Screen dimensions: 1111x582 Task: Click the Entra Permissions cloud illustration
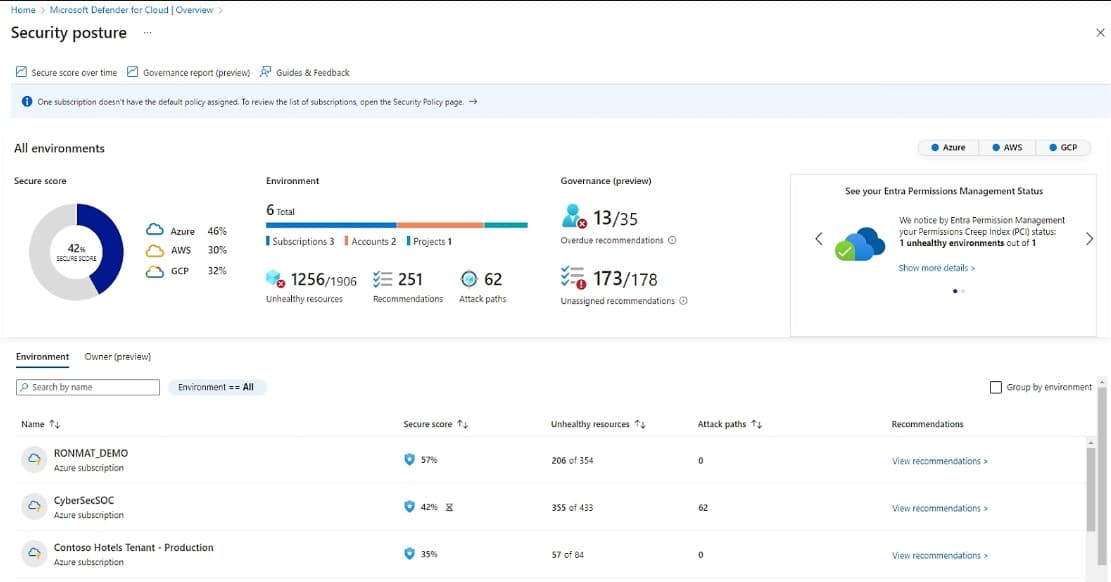tap(859, 243)
